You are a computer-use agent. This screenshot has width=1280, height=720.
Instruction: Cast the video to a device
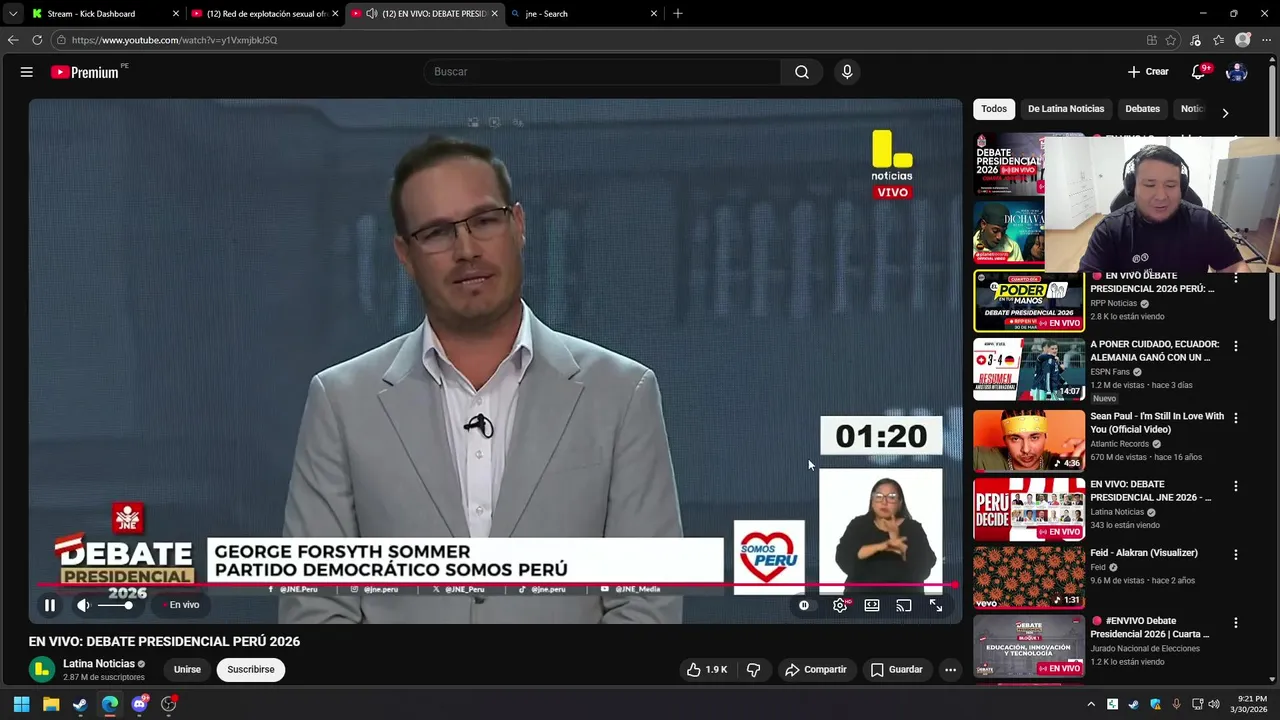[x=904, y=605]
